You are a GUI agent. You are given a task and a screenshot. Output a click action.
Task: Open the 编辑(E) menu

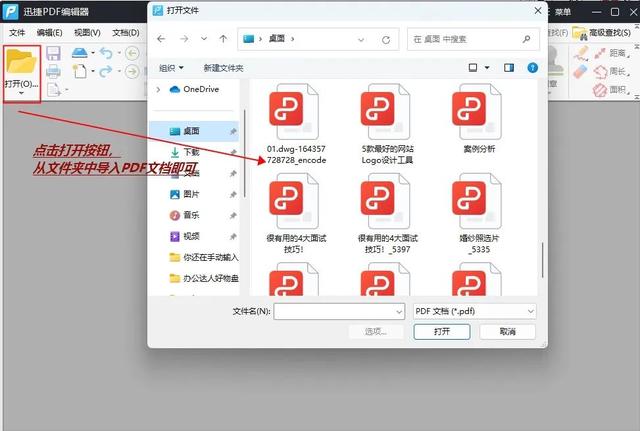coord(49,33)
